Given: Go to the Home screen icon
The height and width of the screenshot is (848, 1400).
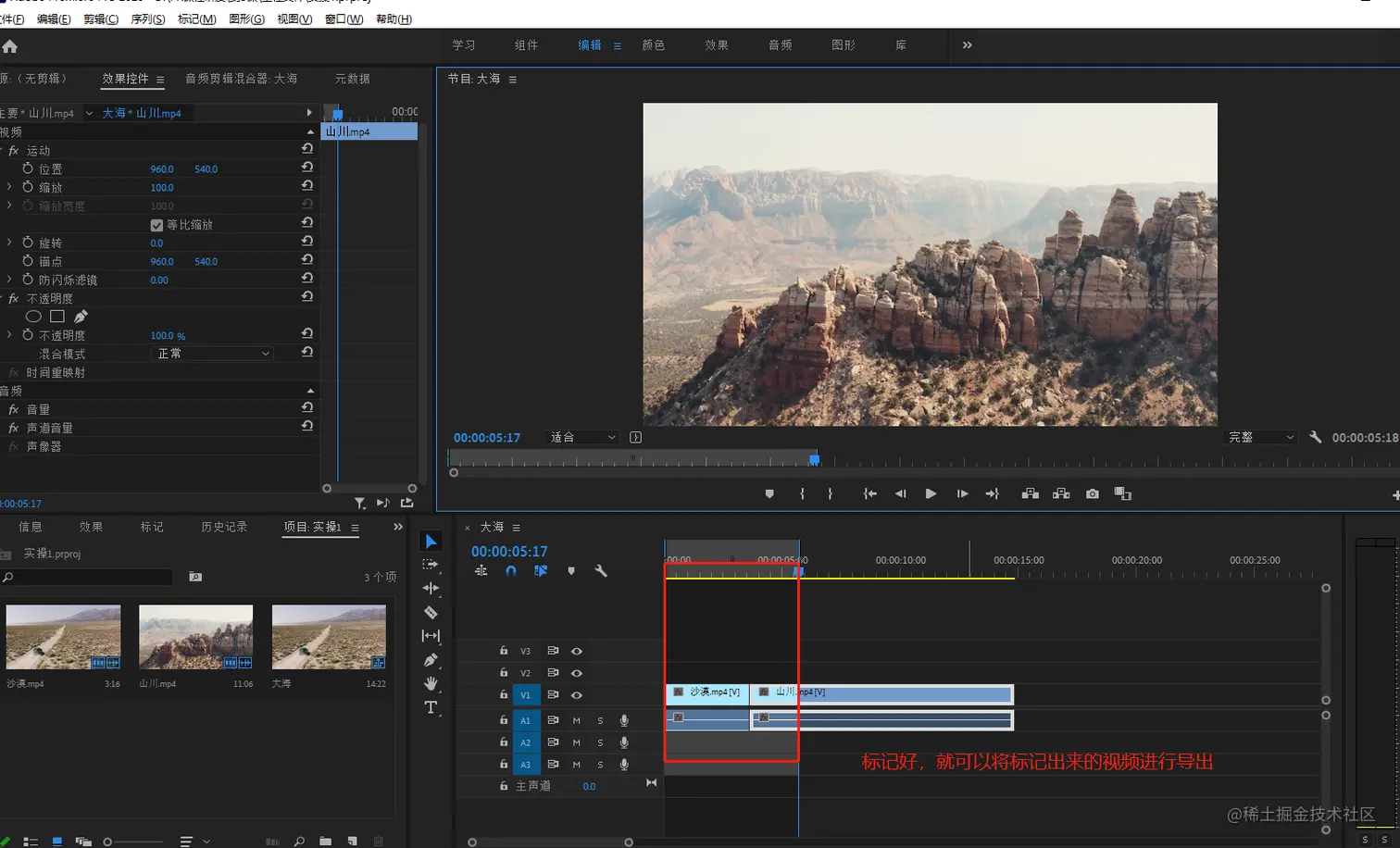Looking at the screenshot, I should coord(10,46).
